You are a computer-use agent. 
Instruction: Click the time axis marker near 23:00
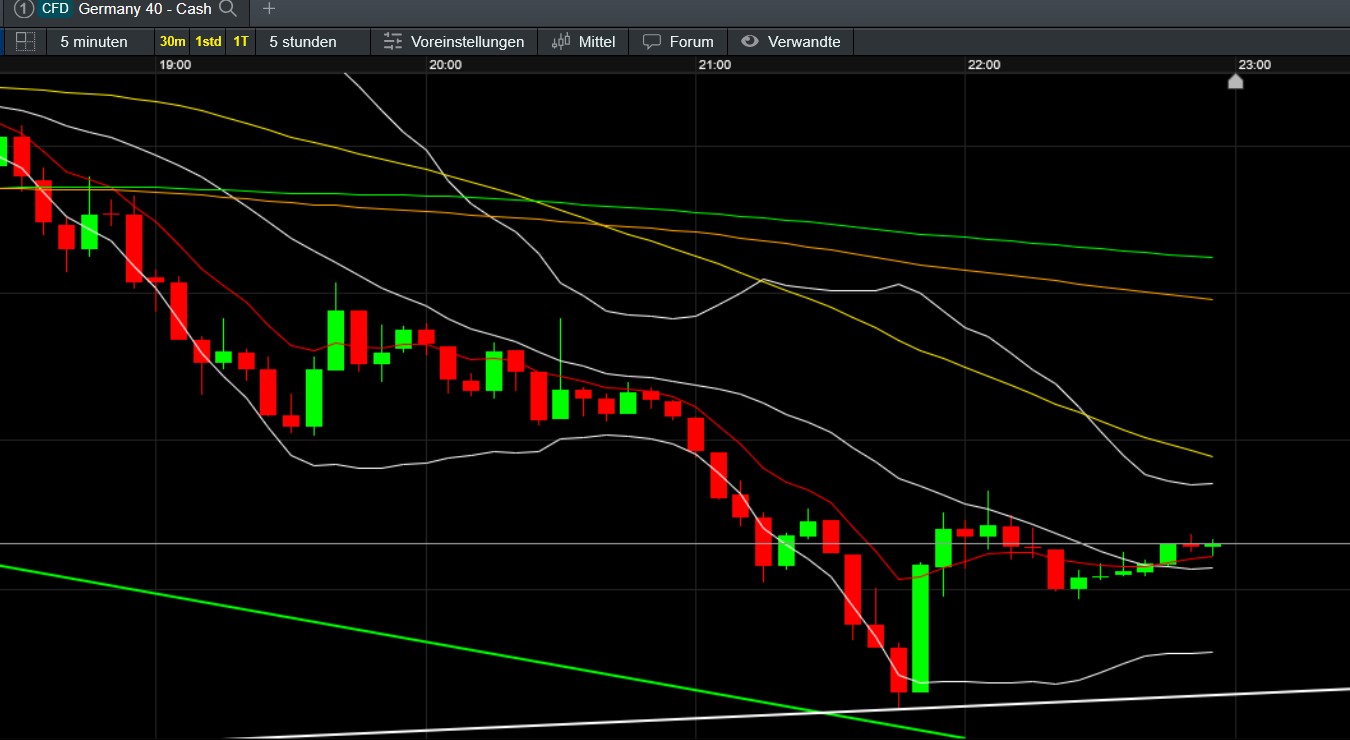[x=1235, y=82]
